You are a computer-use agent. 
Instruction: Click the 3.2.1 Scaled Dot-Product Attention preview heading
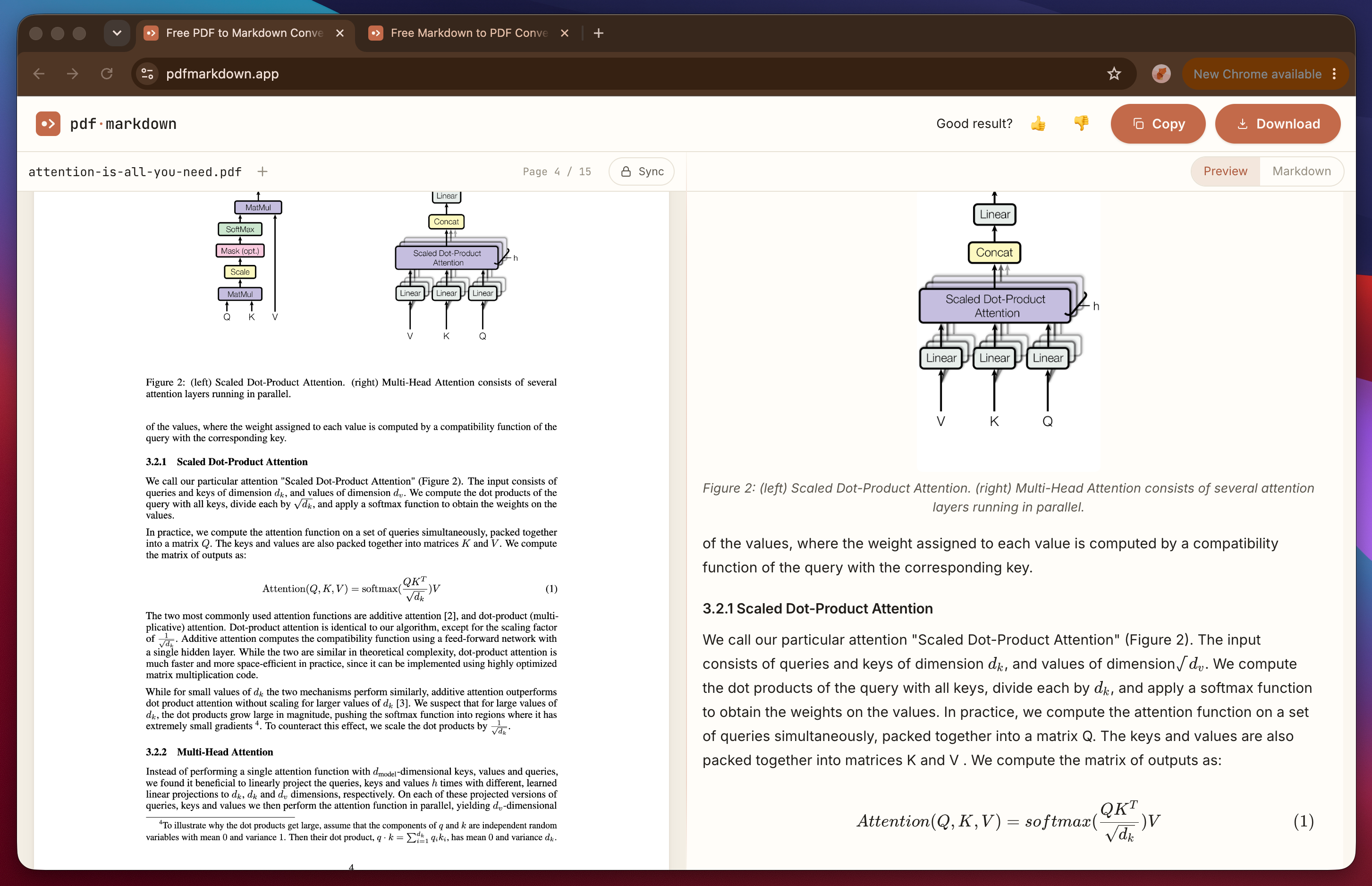tap(817, 609)
